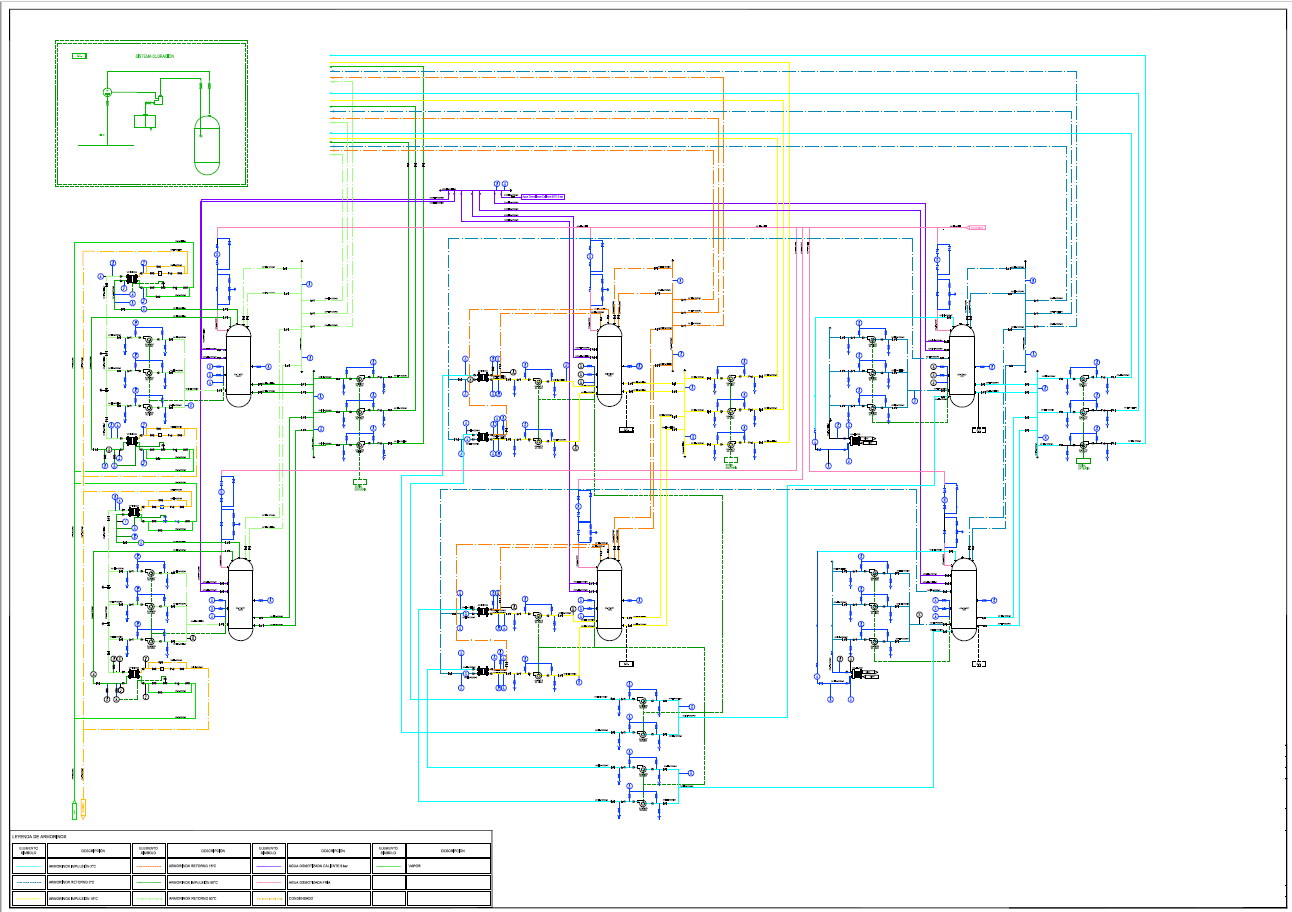Select the pink label tag at upper right
This screenshot has height=912, width=1292.
coord(977,228)
